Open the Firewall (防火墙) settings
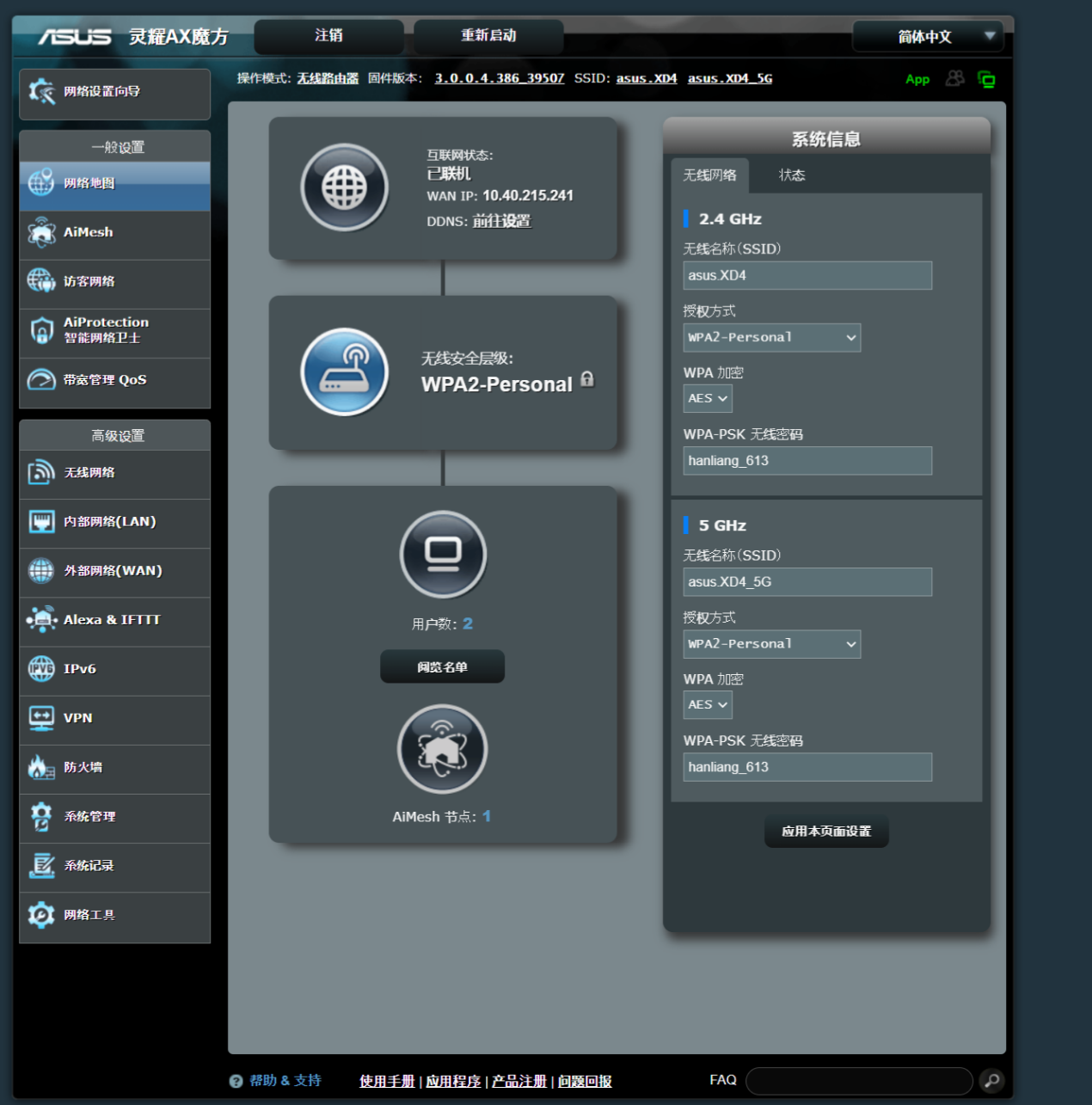 (x=114, y=769)
